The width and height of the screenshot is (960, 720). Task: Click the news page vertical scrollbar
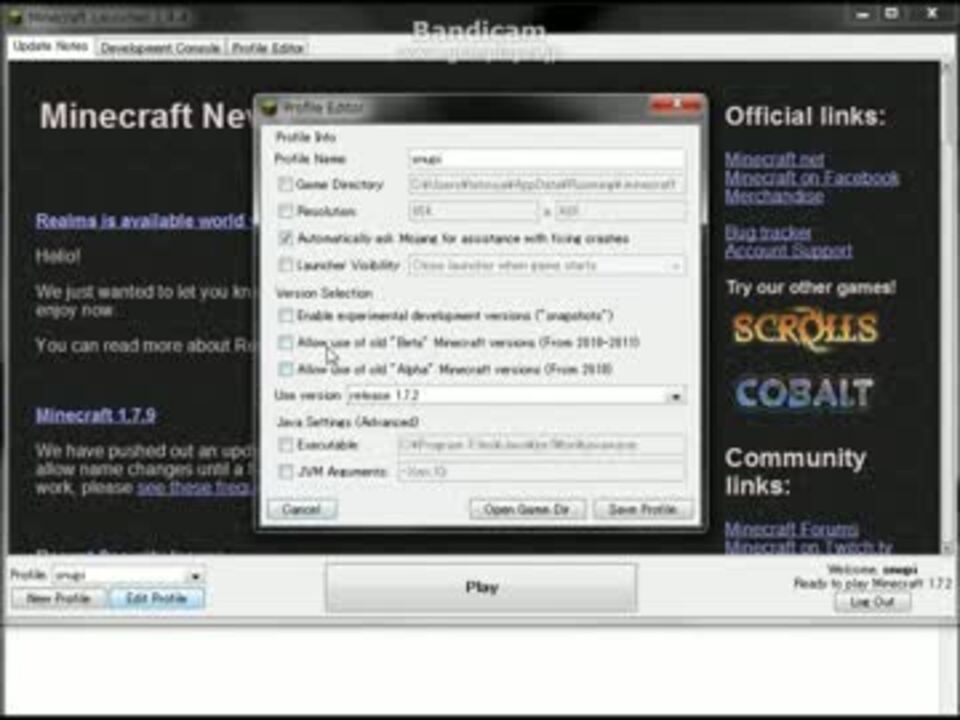(x=947, y=306)
